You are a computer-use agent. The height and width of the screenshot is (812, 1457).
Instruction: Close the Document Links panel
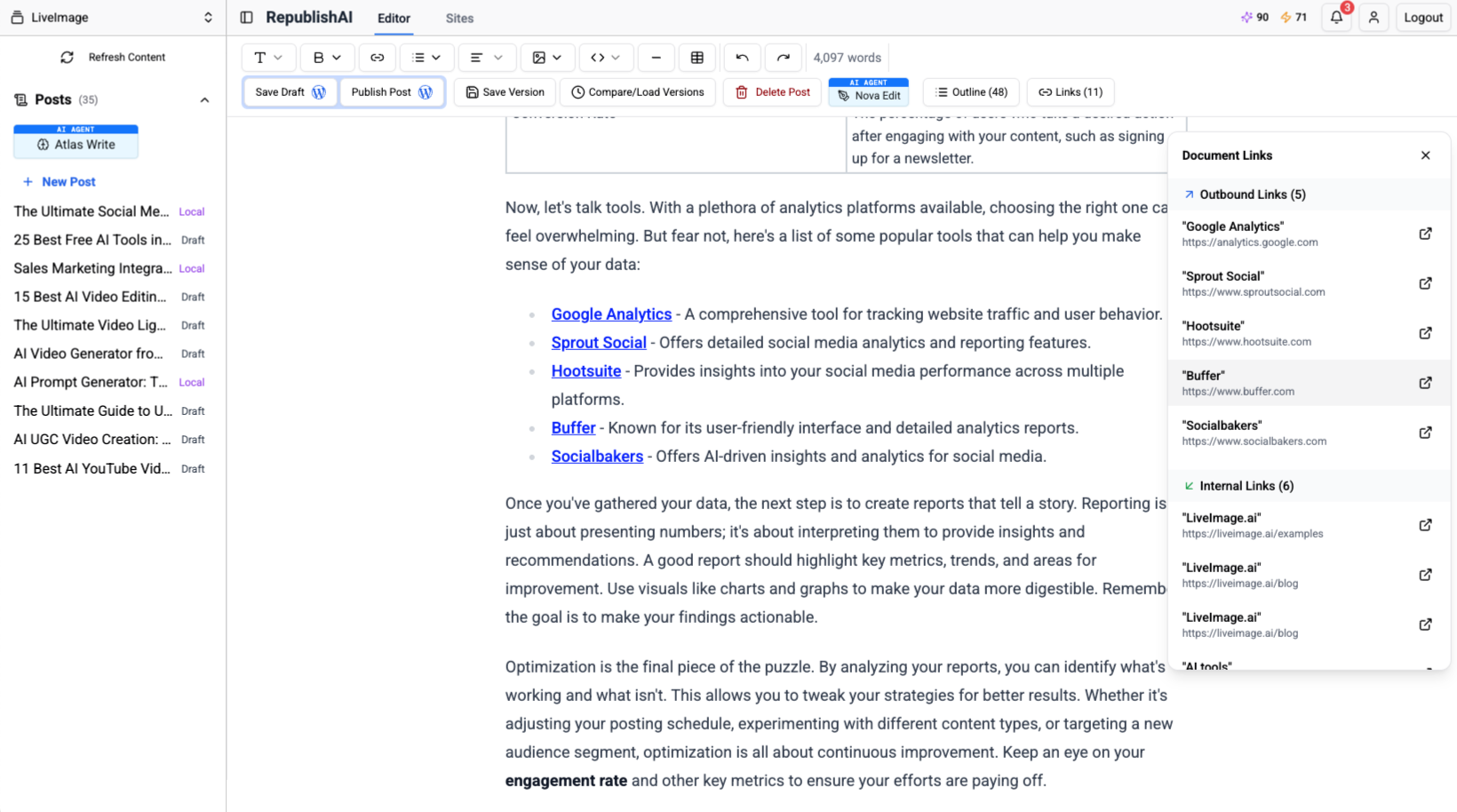1425,155
